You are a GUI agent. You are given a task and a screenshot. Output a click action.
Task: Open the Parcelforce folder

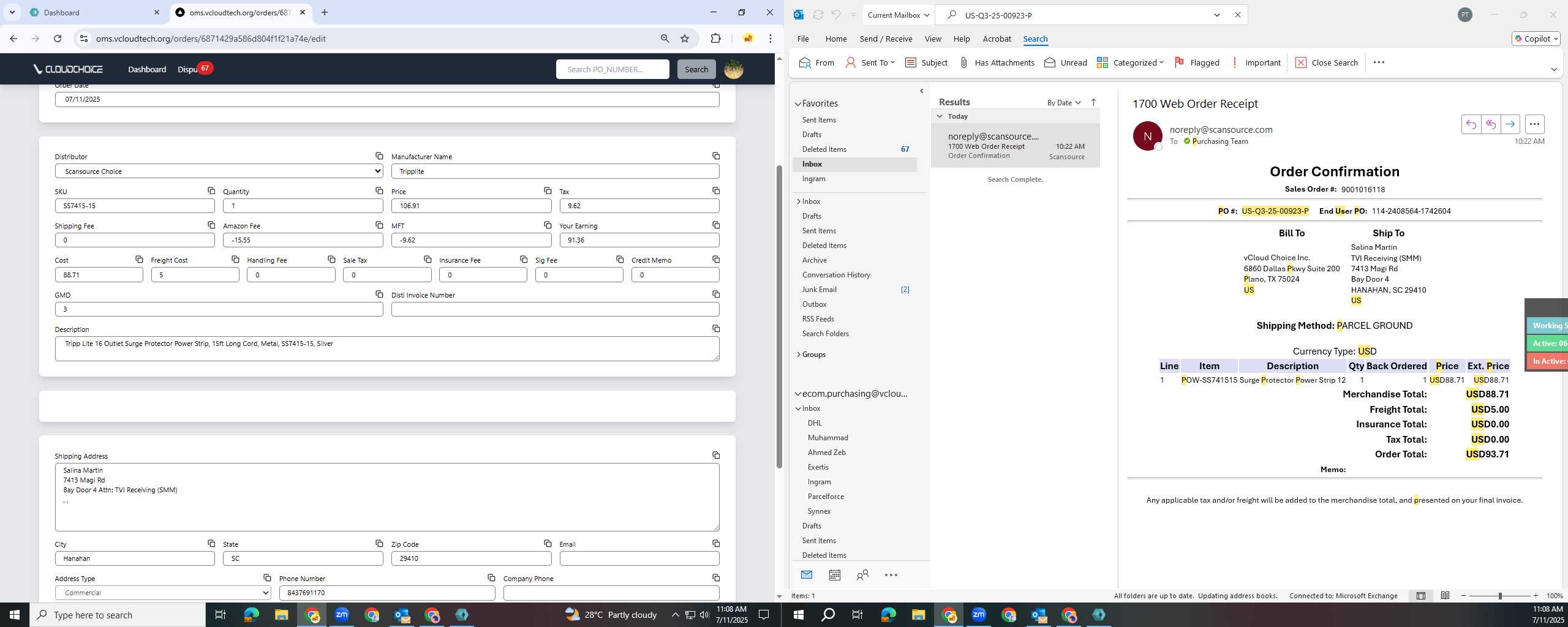[x=825, y=497]
